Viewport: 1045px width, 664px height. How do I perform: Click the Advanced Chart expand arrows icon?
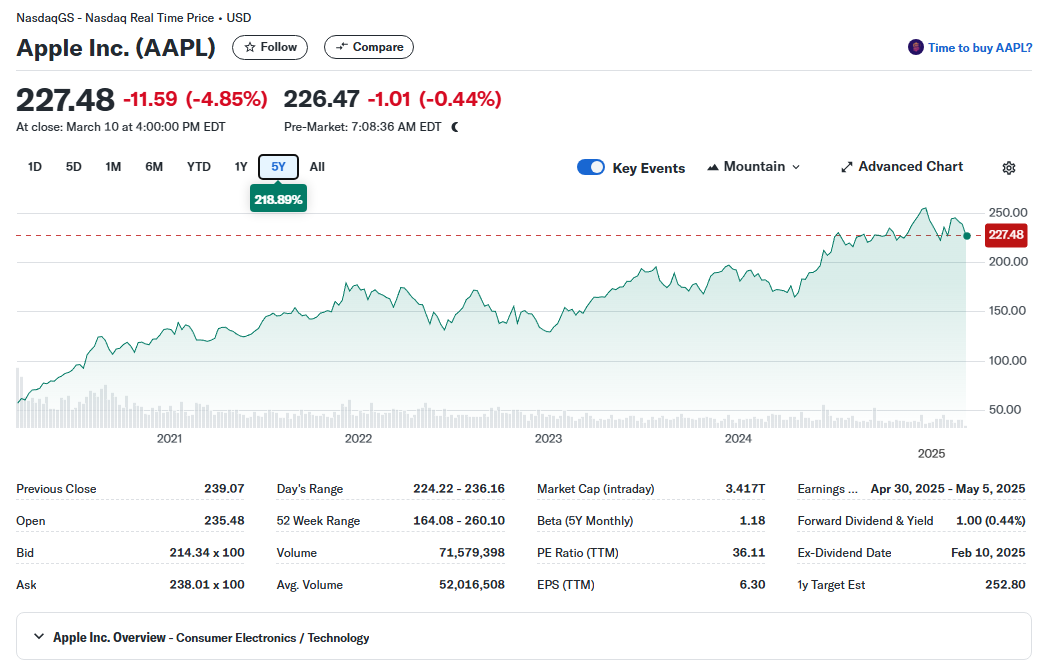point(846,167)
